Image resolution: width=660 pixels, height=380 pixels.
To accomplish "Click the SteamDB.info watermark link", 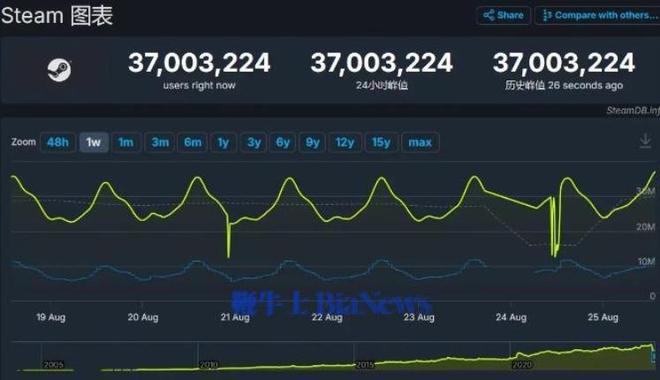I will (633, 110).
